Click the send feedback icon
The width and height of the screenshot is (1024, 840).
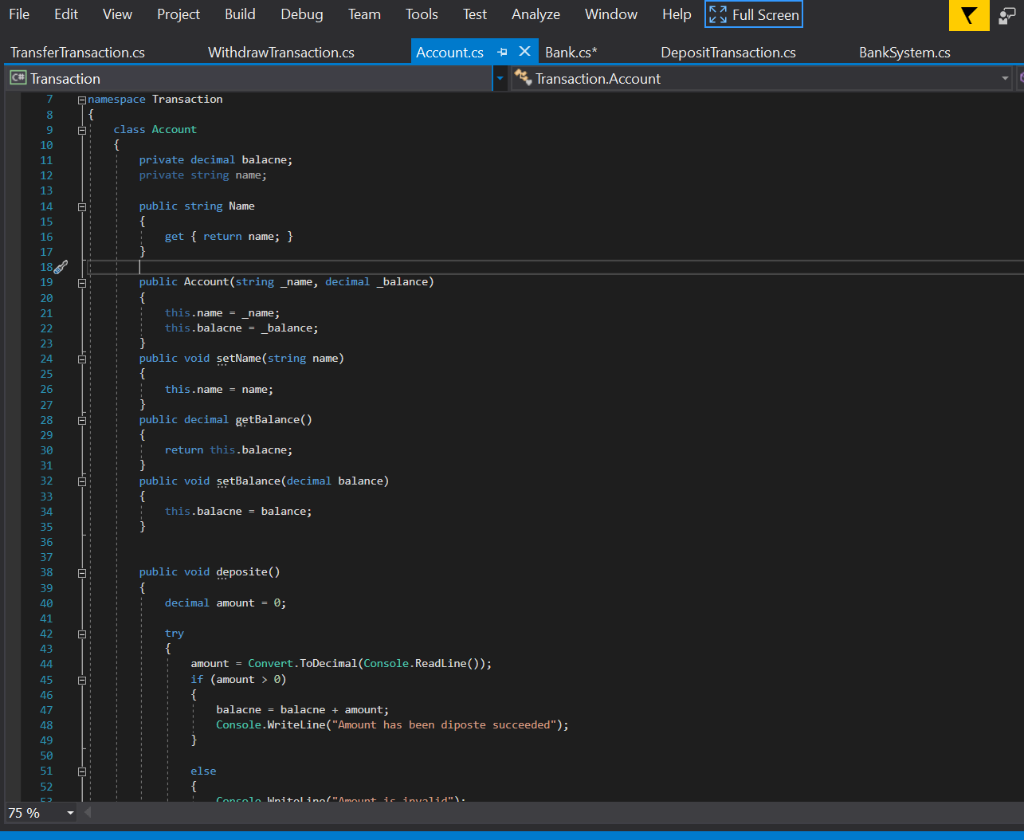coord(1007,15)
